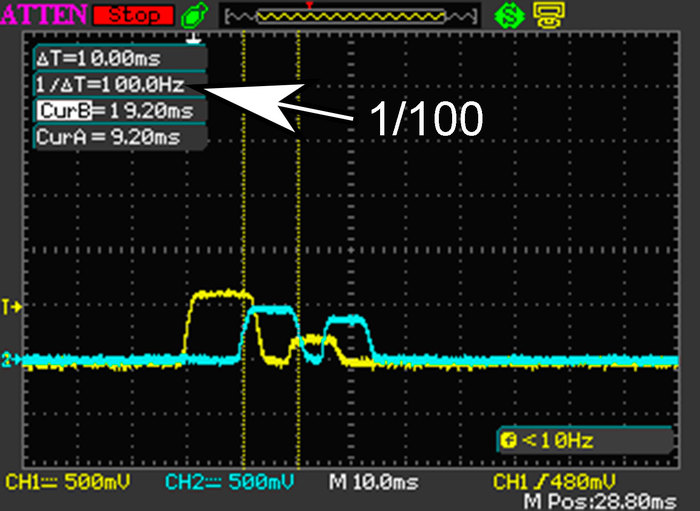This screenshot has height=511, width=700.
Task: Select the highlighted CurB cursor label
Action: coord(58,110)
